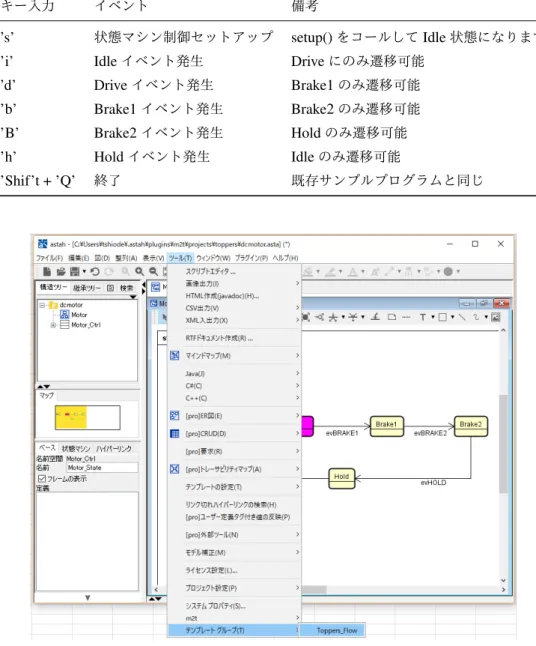Click the Save disk icon in toolbar

[75, 272]
